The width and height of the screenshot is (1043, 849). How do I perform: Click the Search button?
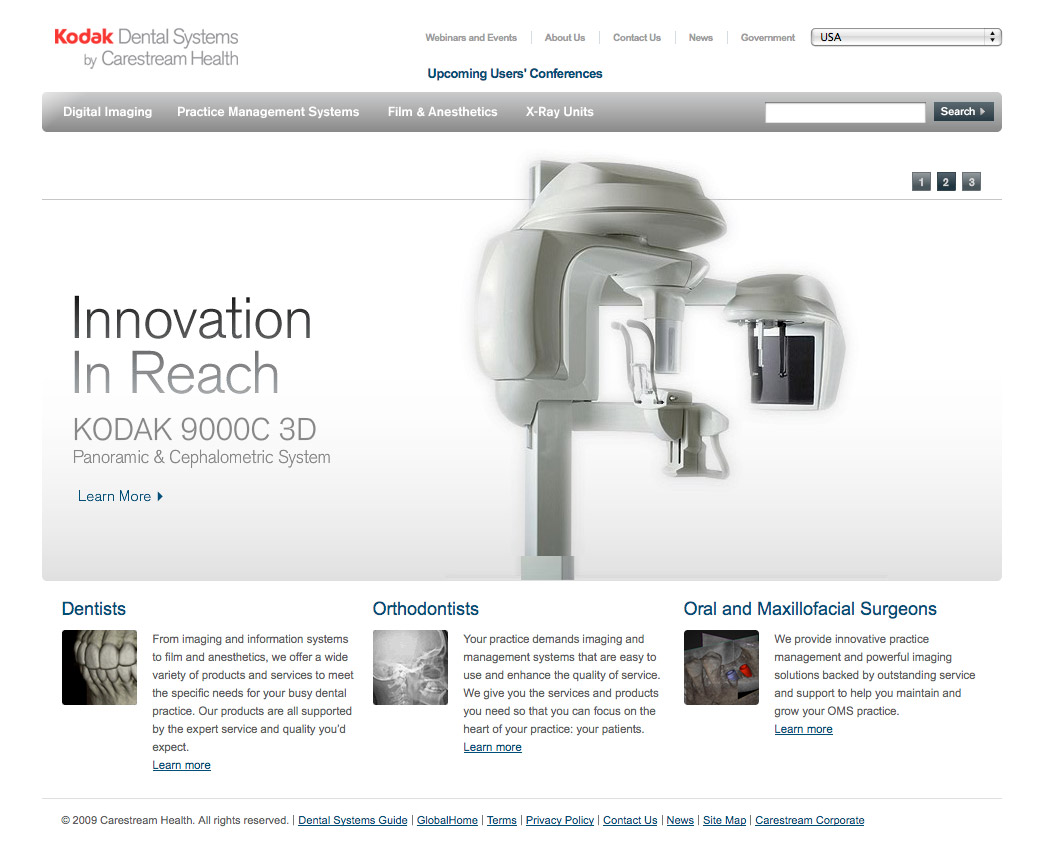pyautogui.click(x=963, y=112)
